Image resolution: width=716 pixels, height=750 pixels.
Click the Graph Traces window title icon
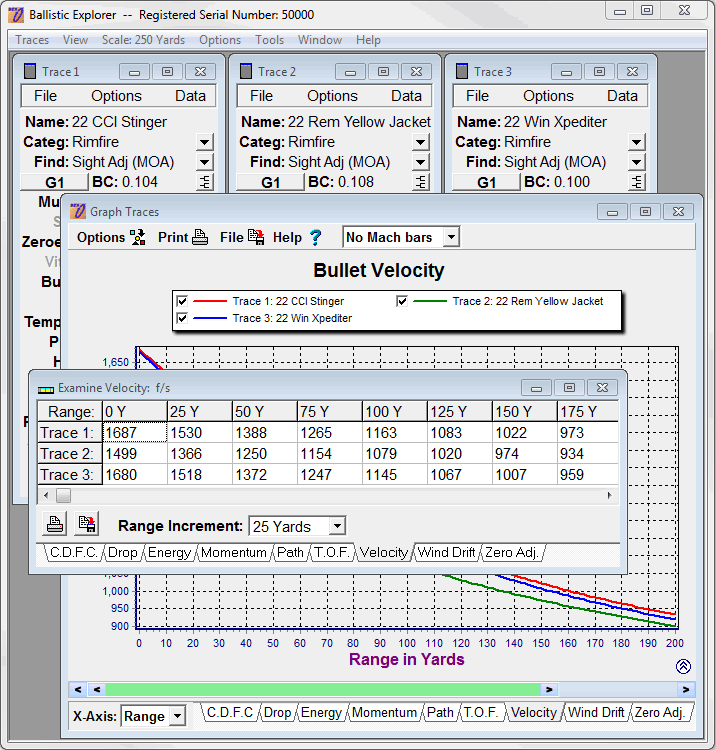click(x=77, y=211)
